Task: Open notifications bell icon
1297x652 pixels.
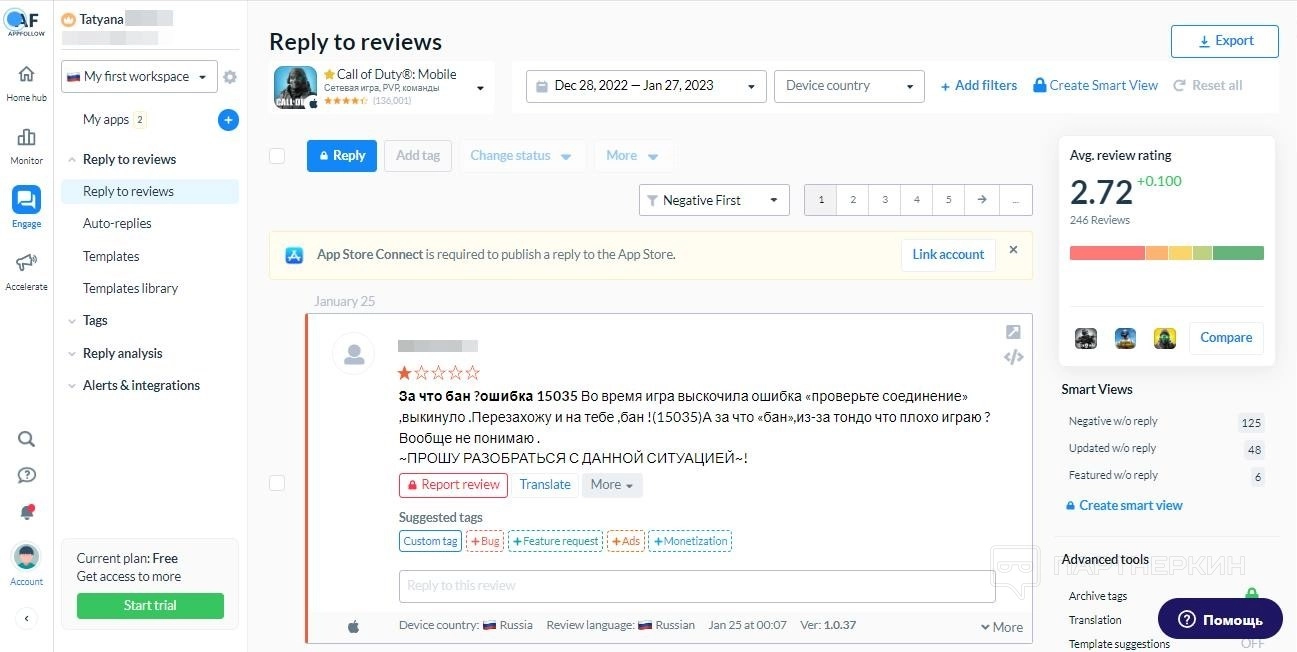Action: 27,512
